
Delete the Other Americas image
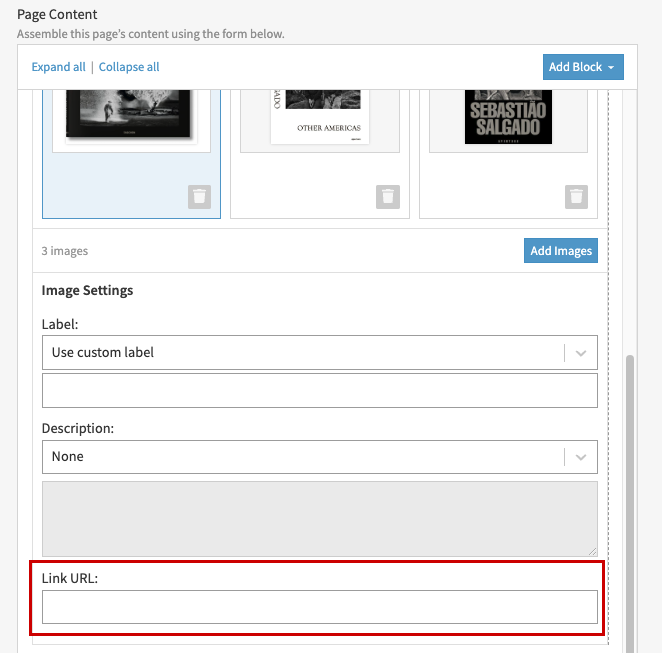coord(388,197)
